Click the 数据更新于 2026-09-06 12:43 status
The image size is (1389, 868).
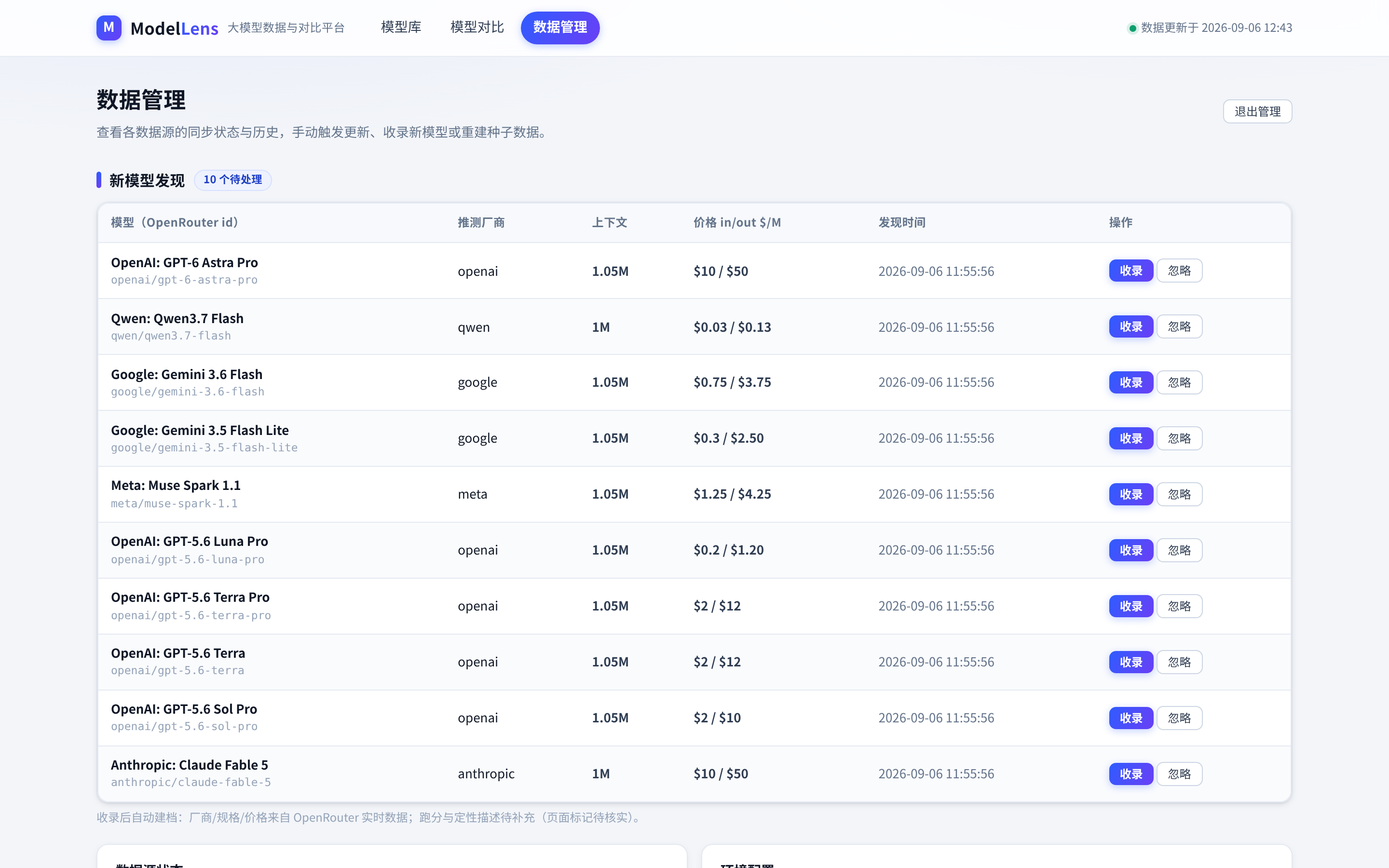1210,27
